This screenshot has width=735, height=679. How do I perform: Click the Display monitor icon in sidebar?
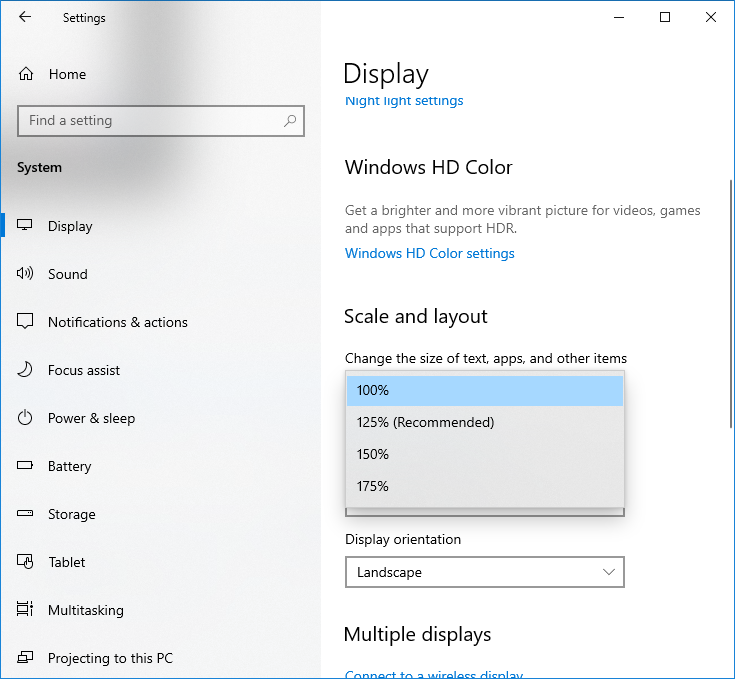click(x=25, y=225)
